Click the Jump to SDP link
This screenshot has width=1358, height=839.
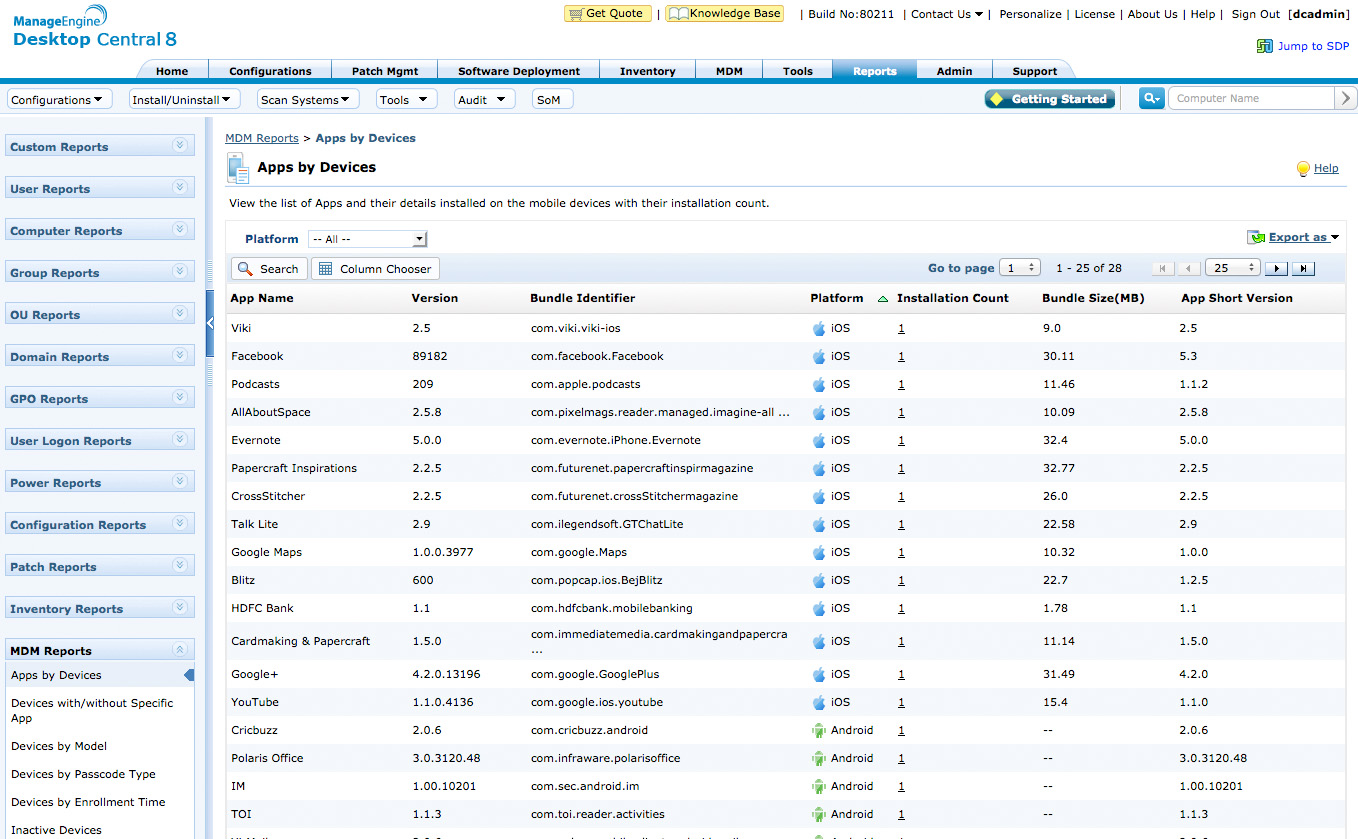point(1312,46)
